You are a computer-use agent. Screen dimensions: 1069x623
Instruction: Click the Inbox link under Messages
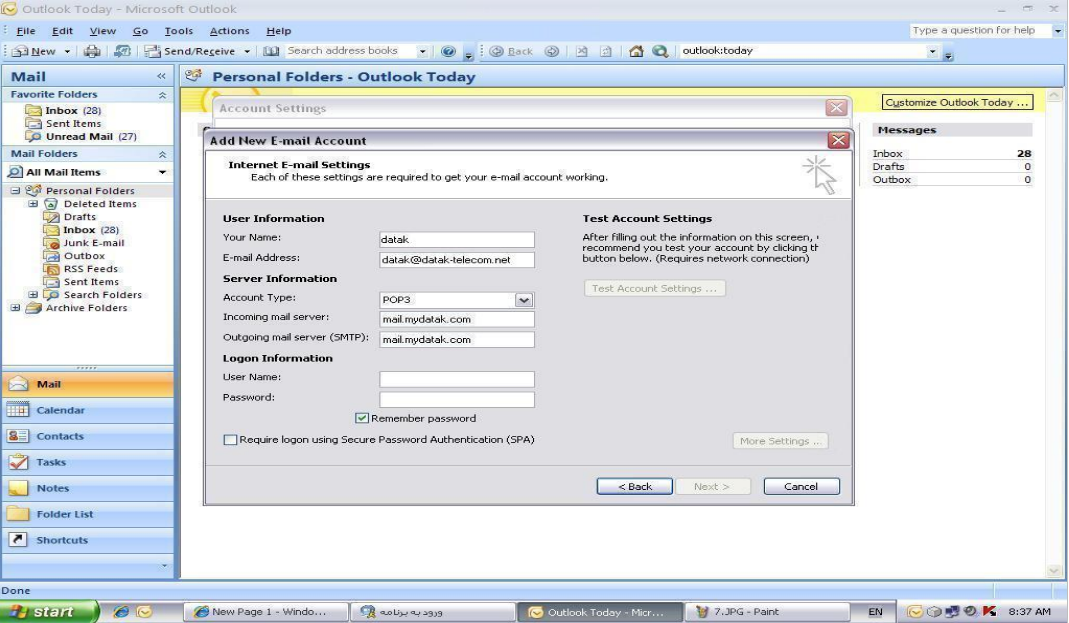(887, 154)
